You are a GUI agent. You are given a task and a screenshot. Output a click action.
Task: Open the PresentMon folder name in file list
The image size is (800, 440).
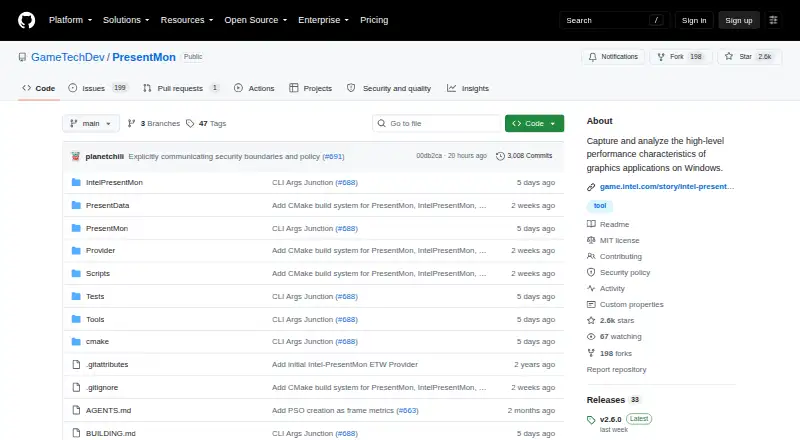click(107, 228)
